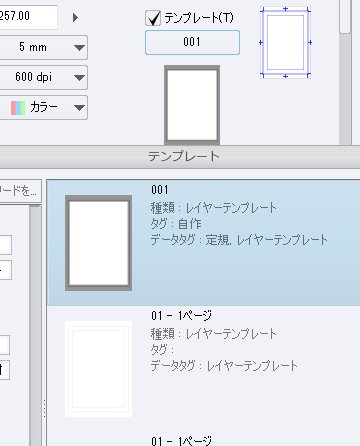Click the upper panel vertical scrollbar

pos(345,72)
